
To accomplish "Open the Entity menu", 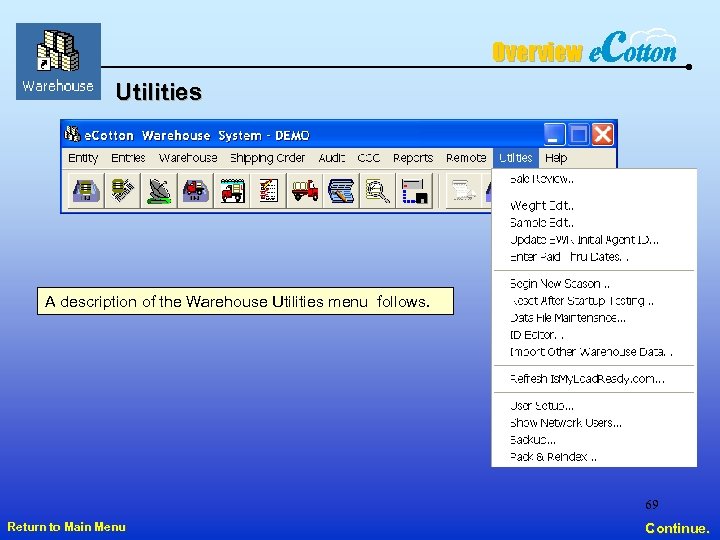I will [x=83, y=158].
